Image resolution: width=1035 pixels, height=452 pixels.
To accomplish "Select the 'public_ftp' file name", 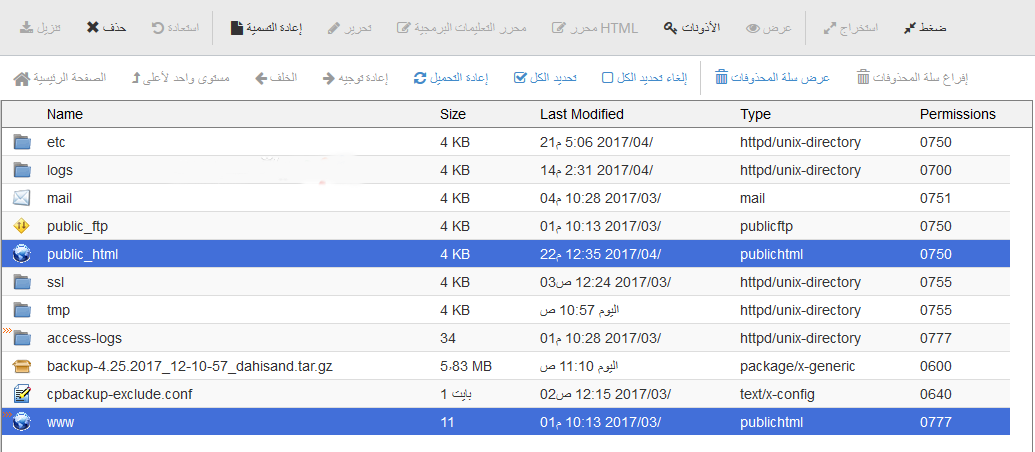I will [77, 226].
